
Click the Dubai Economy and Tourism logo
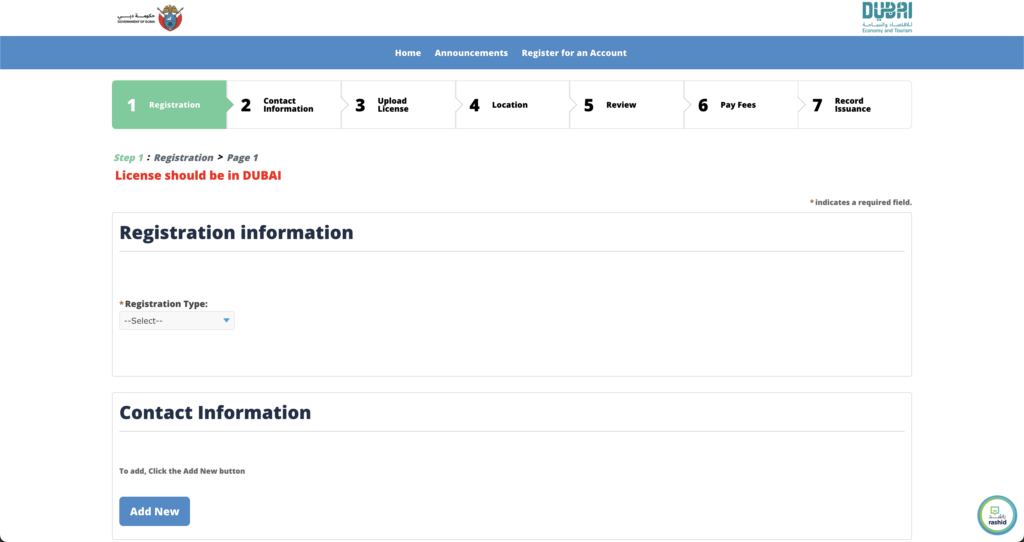pos(887,17)
